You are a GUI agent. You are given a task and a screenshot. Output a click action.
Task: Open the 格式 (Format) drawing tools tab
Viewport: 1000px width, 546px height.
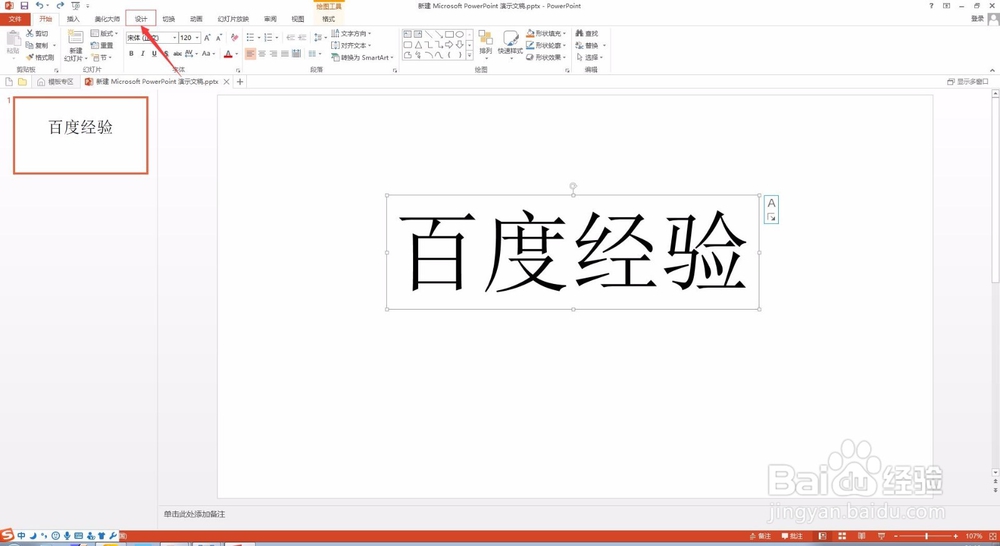click(x=328, y=19)
